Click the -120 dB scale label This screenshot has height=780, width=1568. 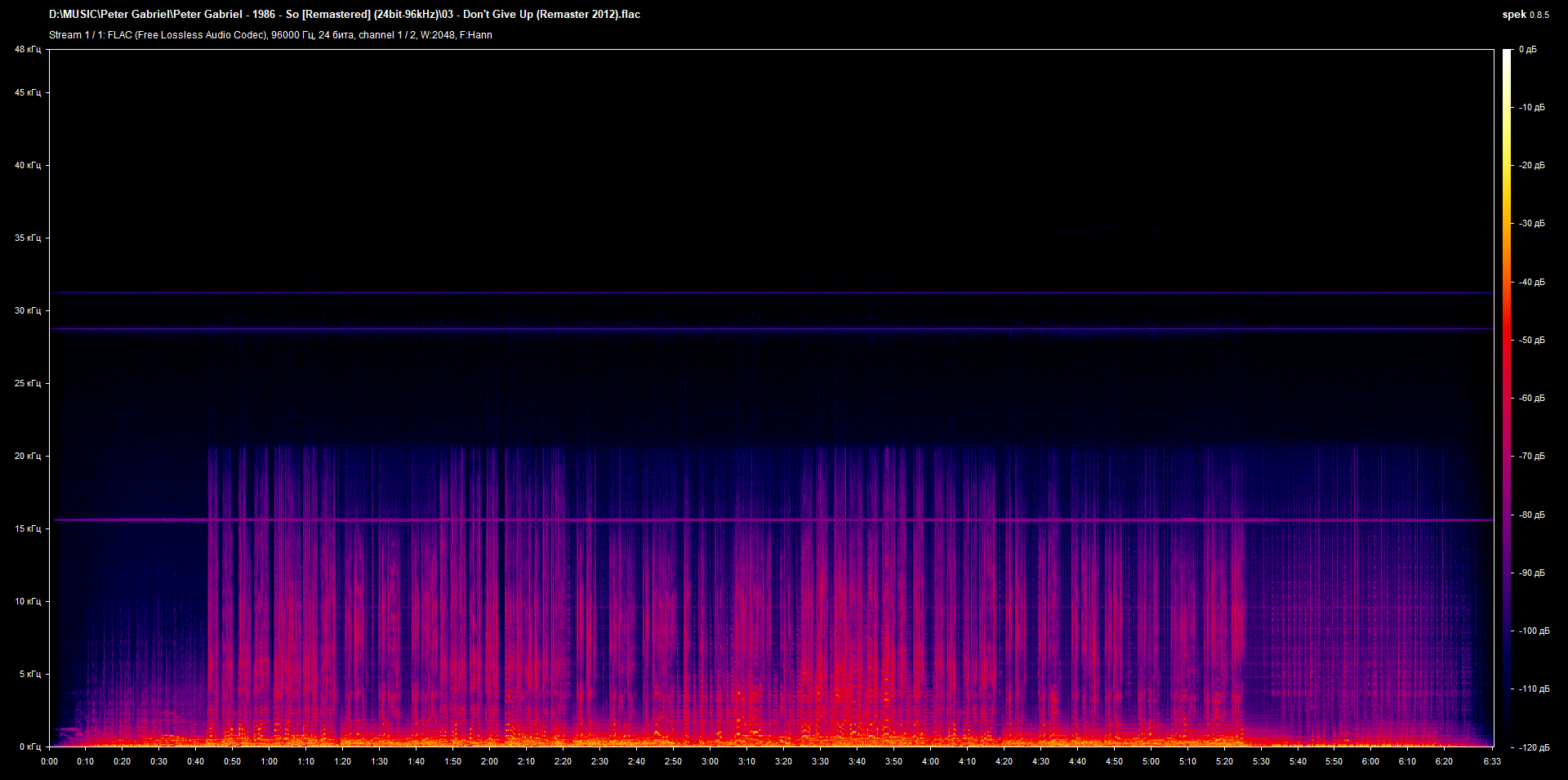pyautogui.click(x=1533, y=747)
